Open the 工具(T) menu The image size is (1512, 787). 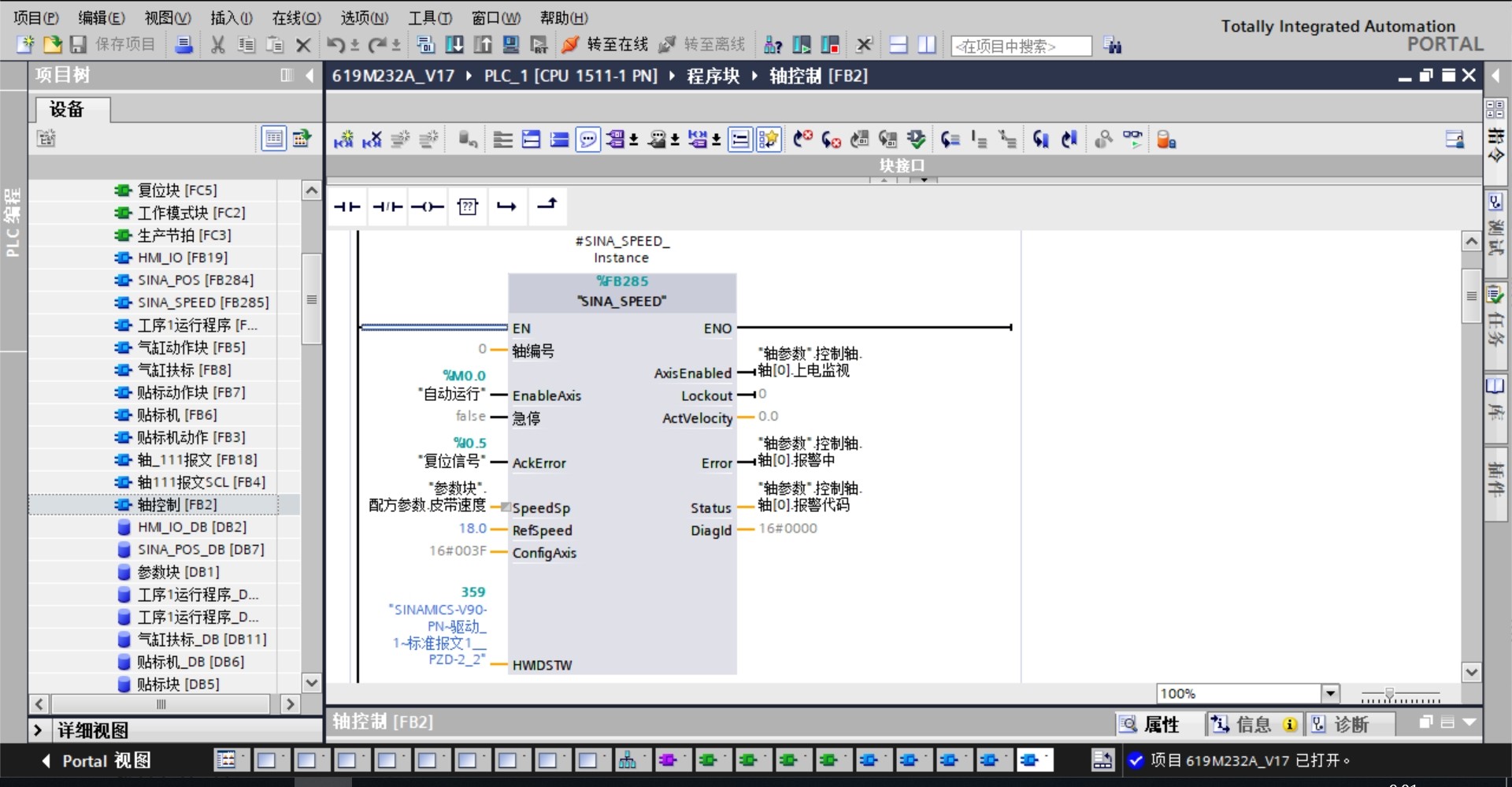point(430,17)
